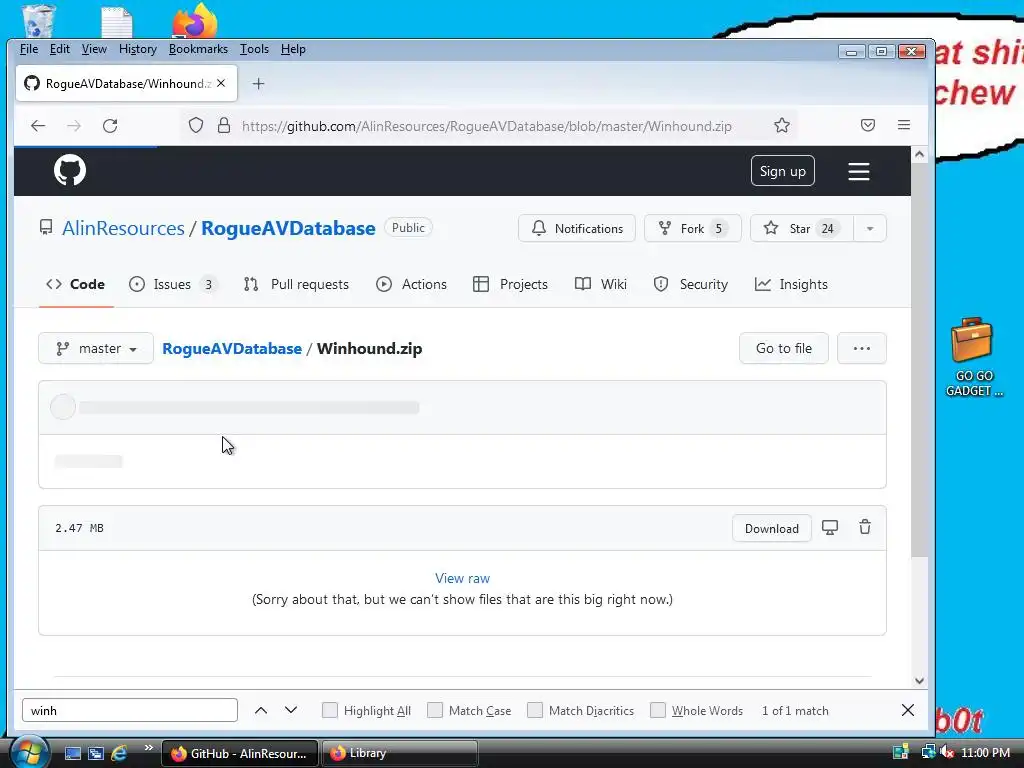Save page to Pocket

867,125
